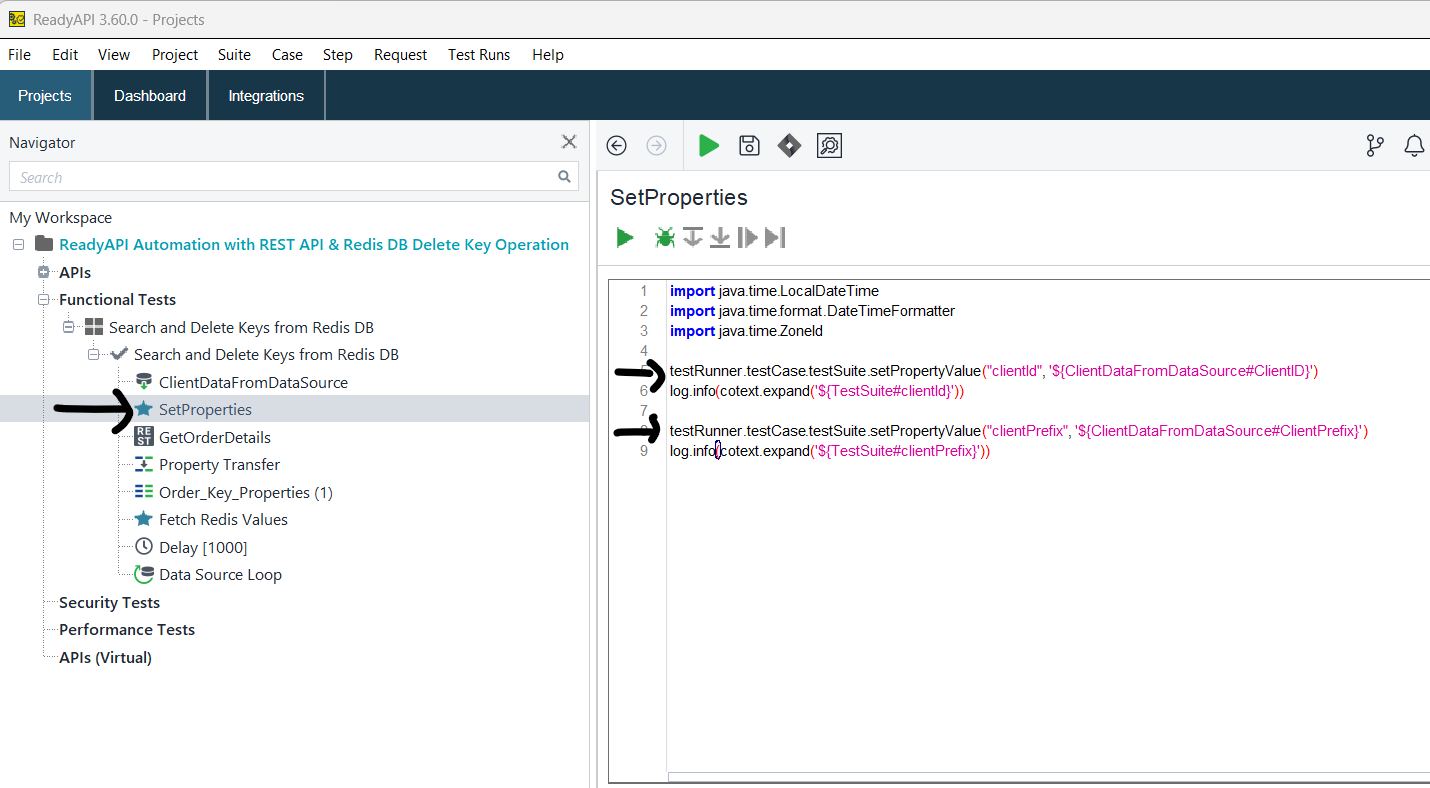Open the Integrations tab

(266, 96)
